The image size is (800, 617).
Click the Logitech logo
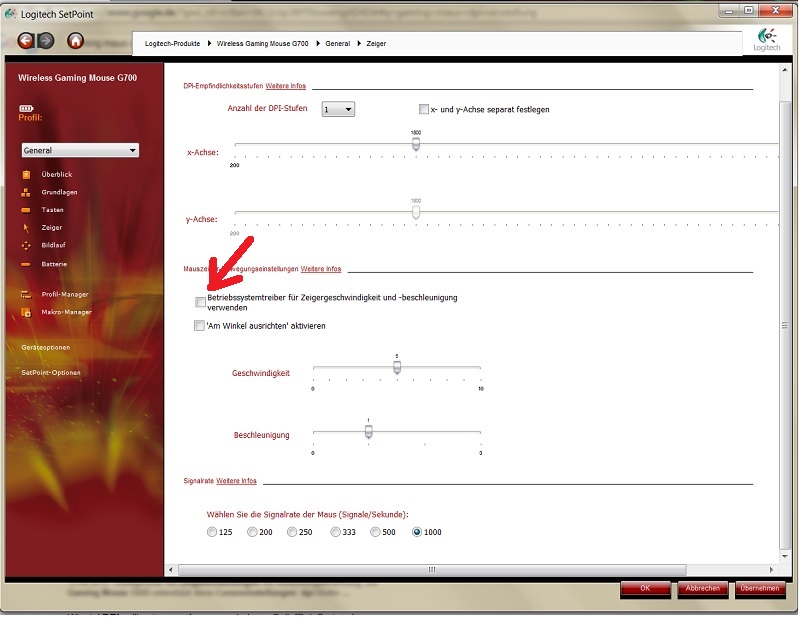tap(767, 40)
